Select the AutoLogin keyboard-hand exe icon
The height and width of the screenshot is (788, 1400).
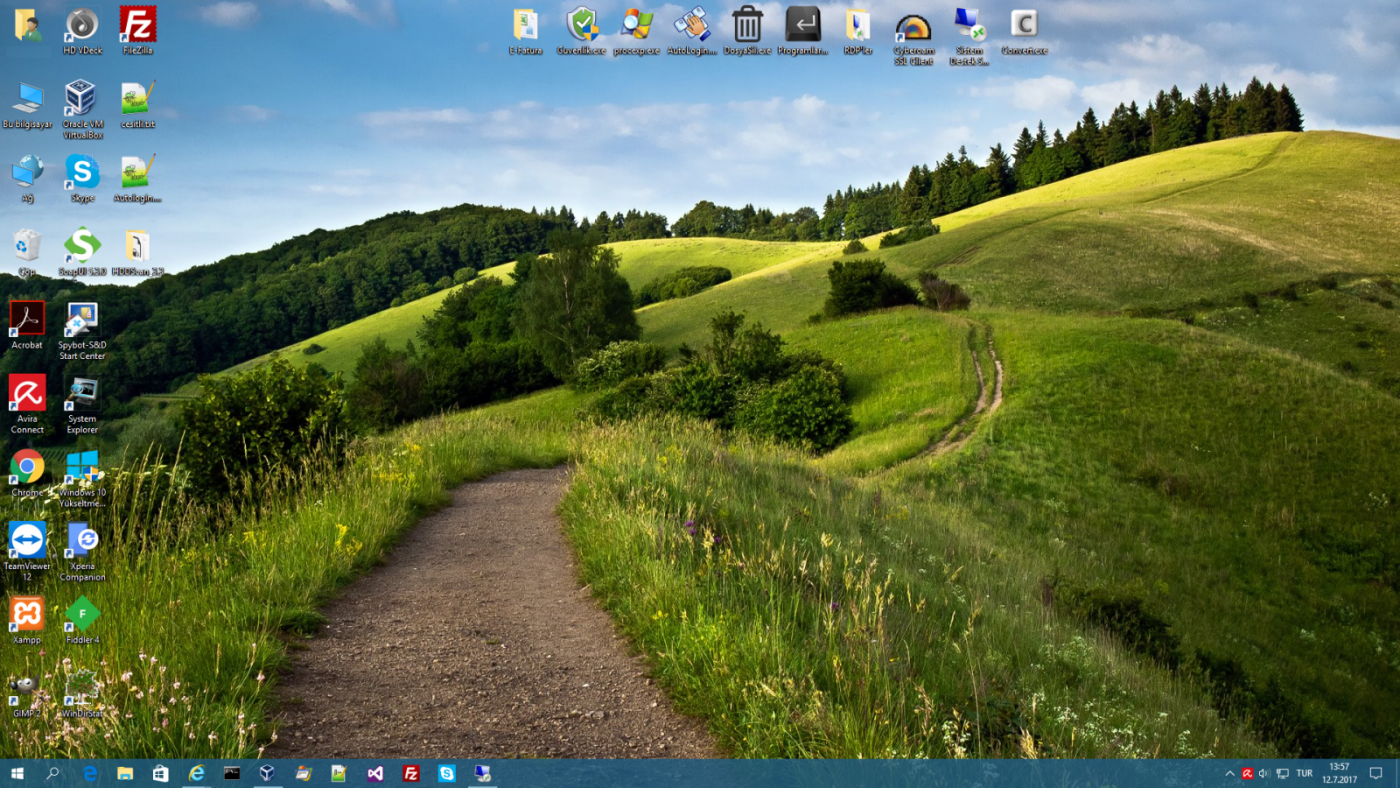pos(692,30)
